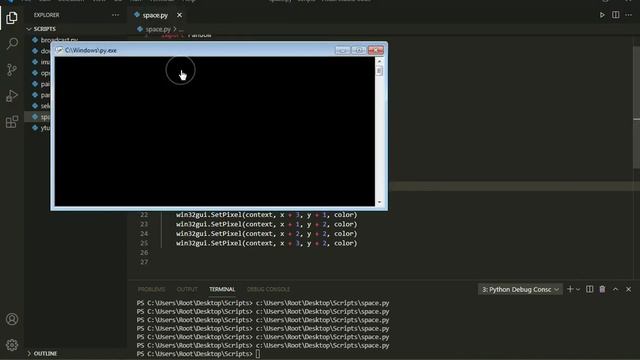The image size is (640, 360).
Task: Open the editor's more actions ellipsis
Action: tap(629, 15)
